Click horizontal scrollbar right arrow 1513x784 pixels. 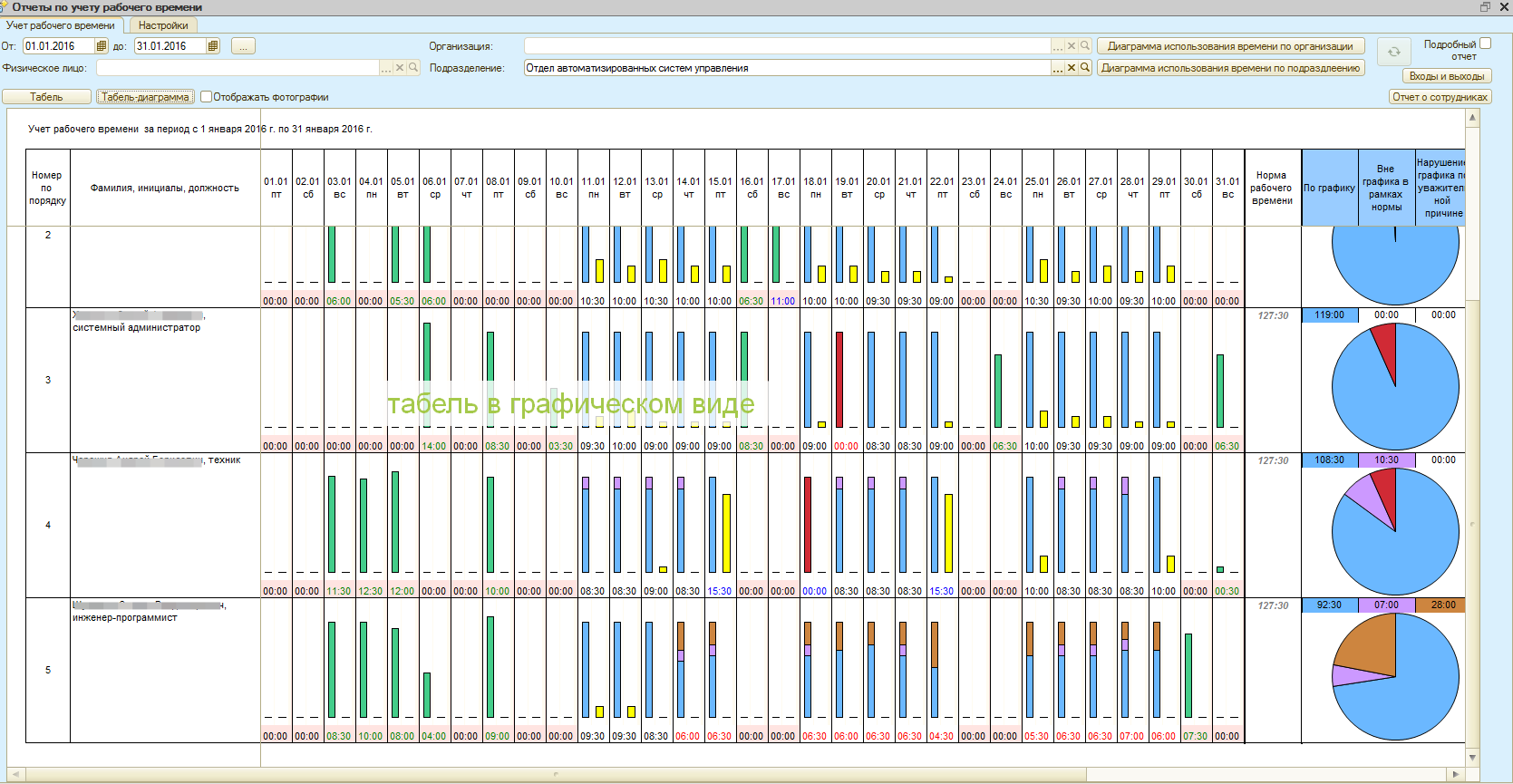(1455, 774)
